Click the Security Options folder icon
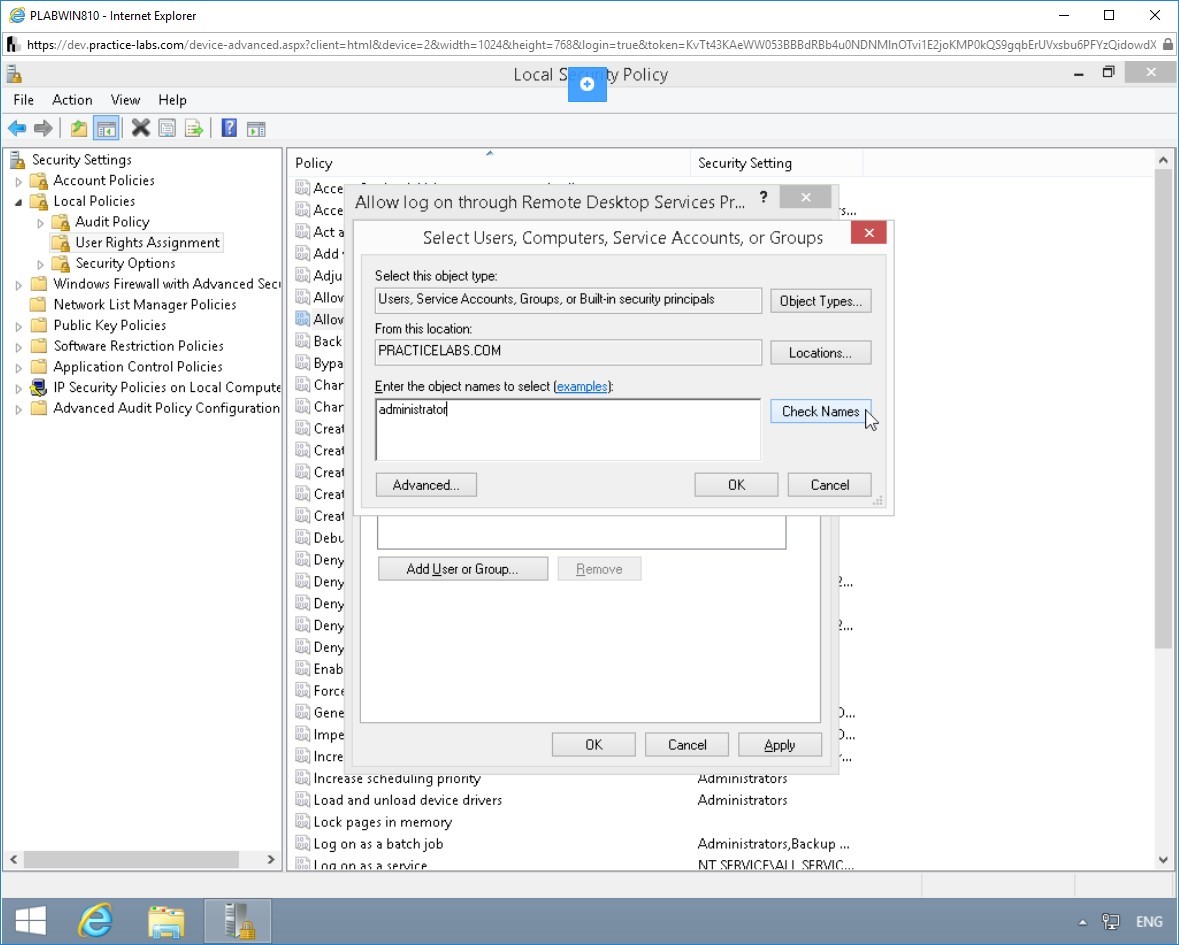 pyautogui.click(x=60, y=263)
